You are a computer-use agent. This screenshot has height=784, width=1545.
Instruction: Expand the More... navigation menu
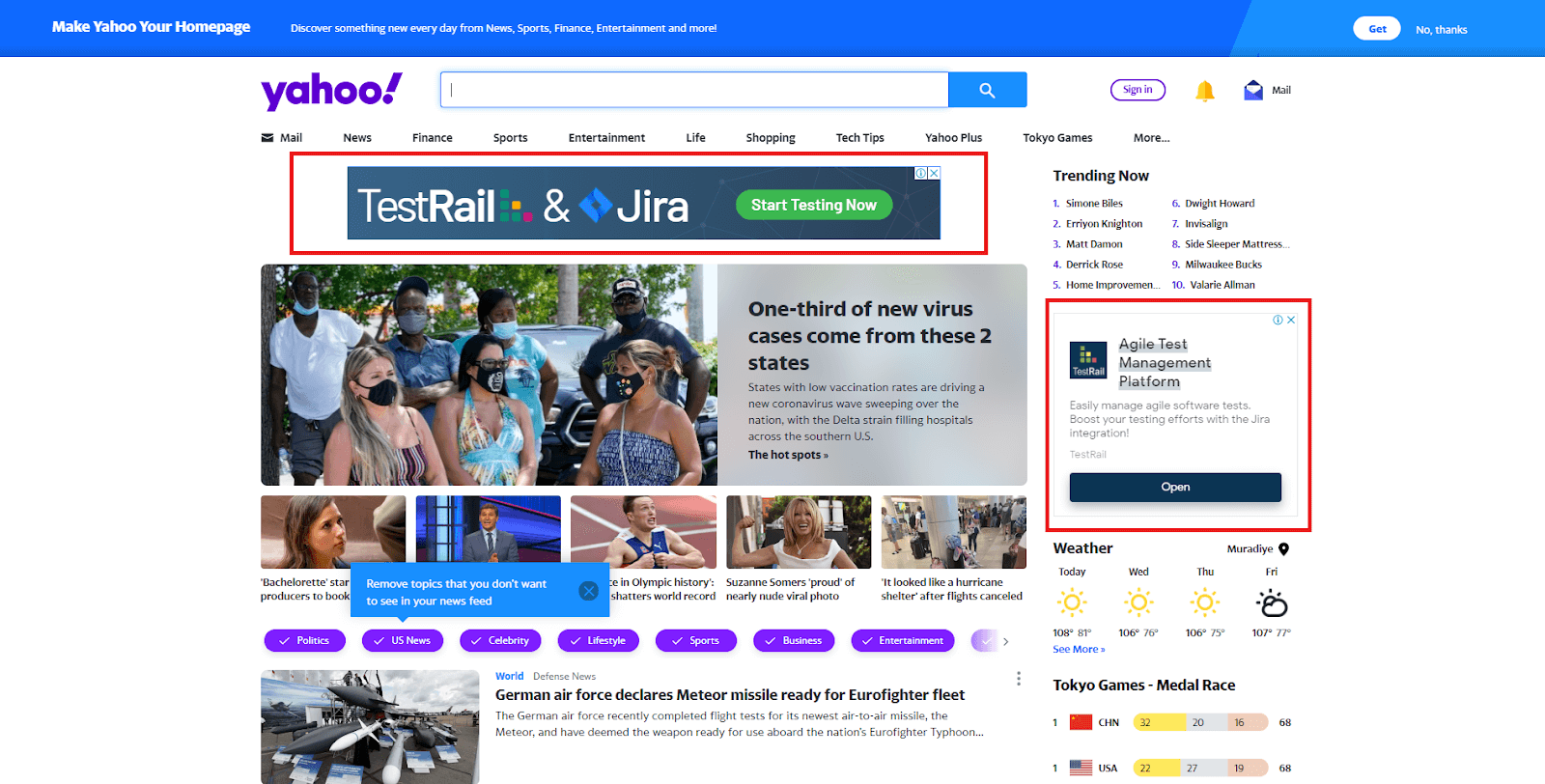[1151, 138]
